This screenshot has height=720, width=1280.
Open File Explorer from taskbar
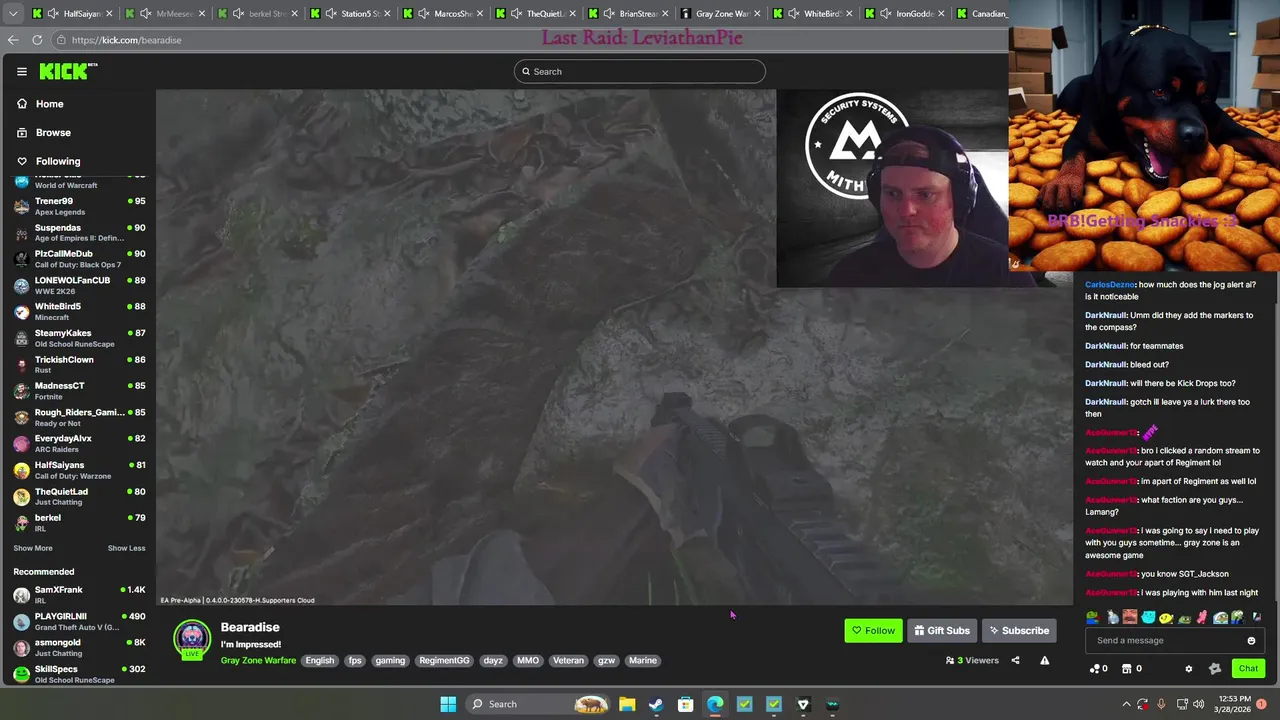point(627,704)
